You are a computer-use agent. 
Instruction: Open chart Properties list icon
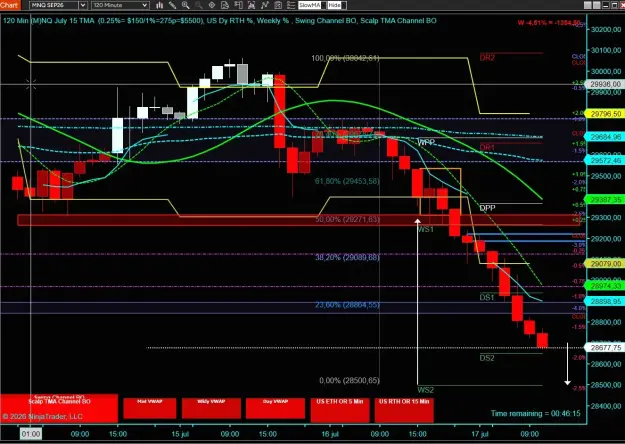[291, 5]
